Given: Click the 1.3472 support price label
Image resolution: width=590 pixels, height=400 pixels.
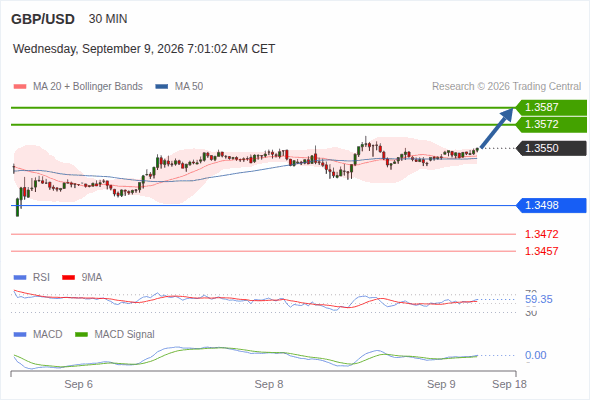Looking at the screenshot, I should click(541, 234).
